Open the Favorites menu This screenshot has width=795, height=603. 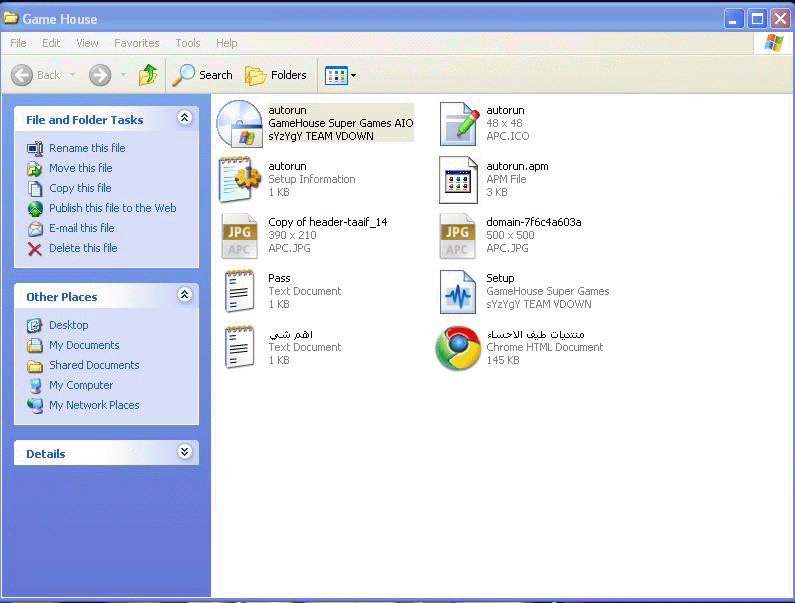click(136, 43)
